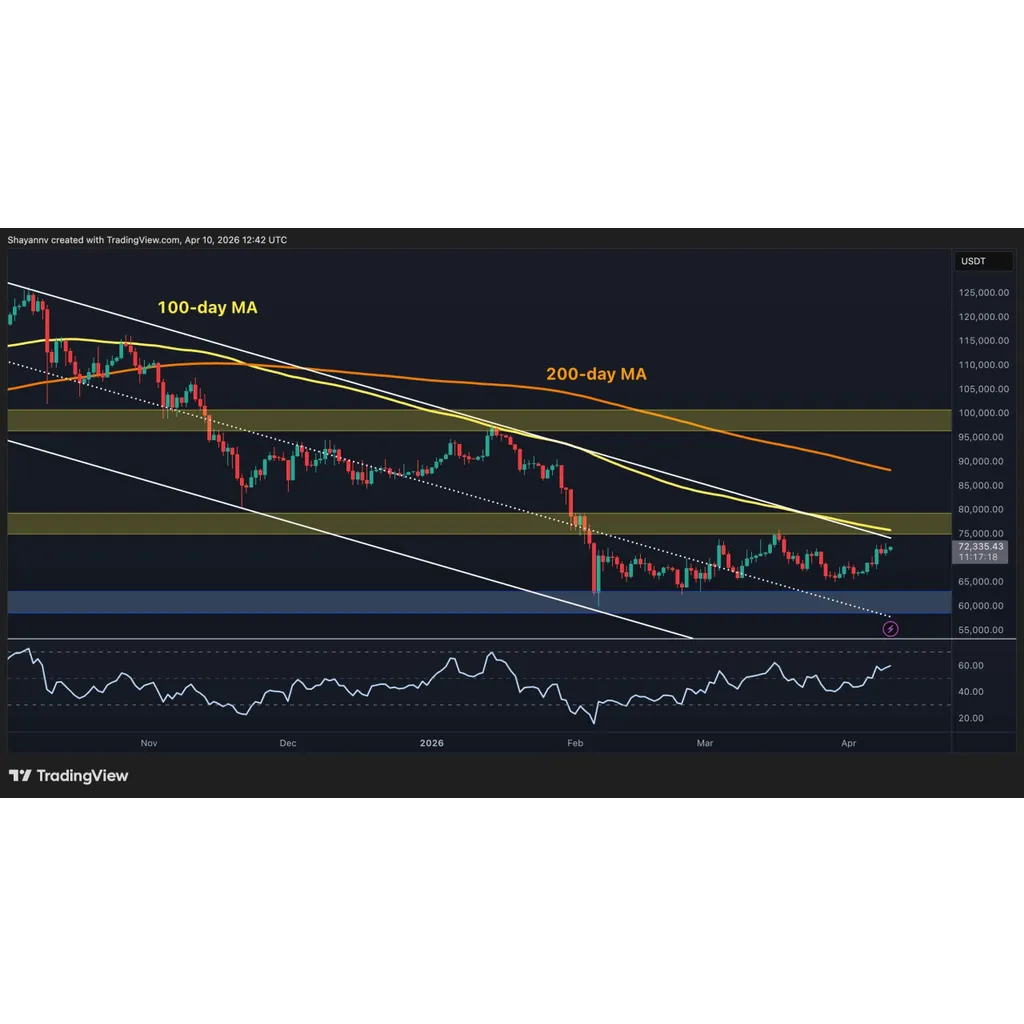Click the yellow 100,000 resistance zone

pyautogui.click(x=479, y=421)
